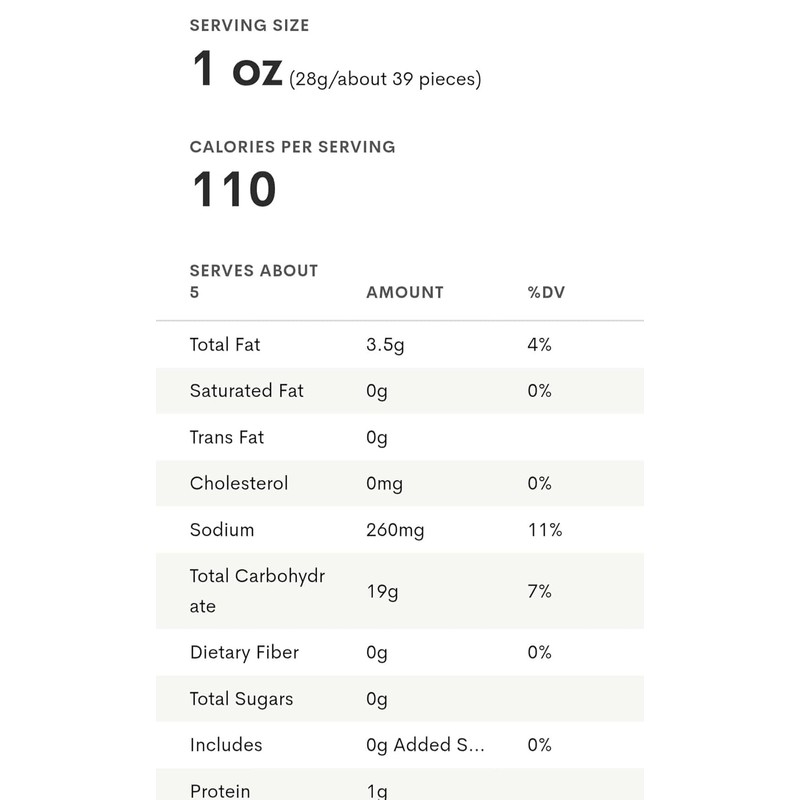
Task: Select the Total Carbohydrate row label
Action: pyautogui.click(x=257, y=591)
